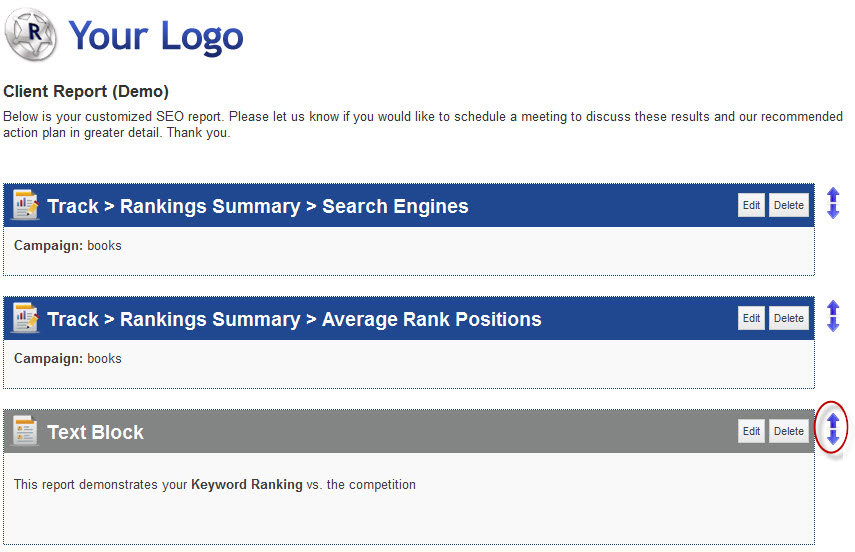
Task: Click the sheriff star logo icon
Action: coord(33,35)
